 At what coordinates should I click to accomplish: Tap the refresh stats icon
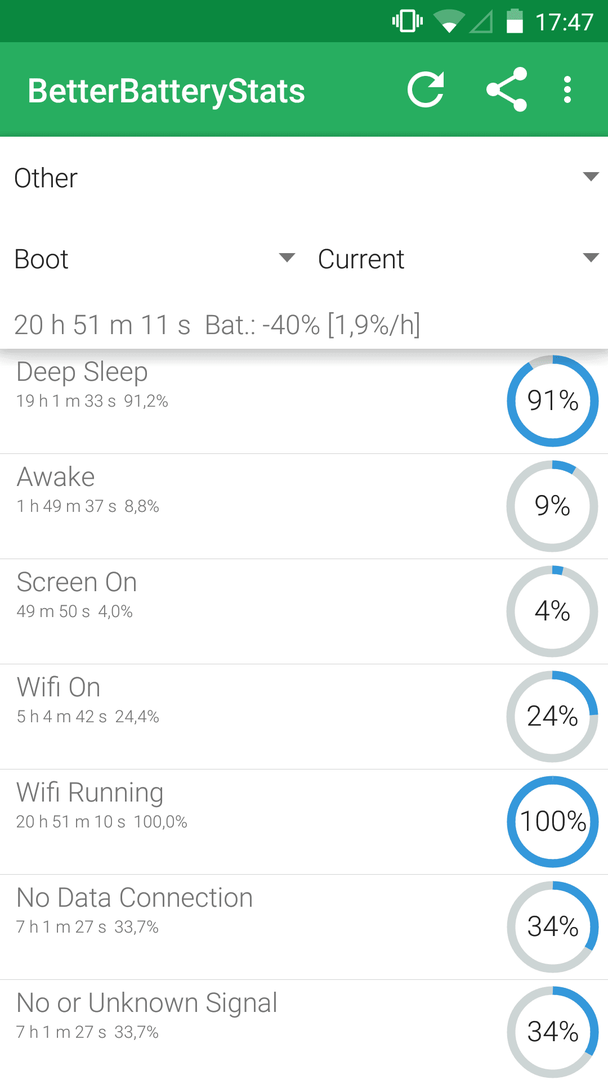(425, 90)
